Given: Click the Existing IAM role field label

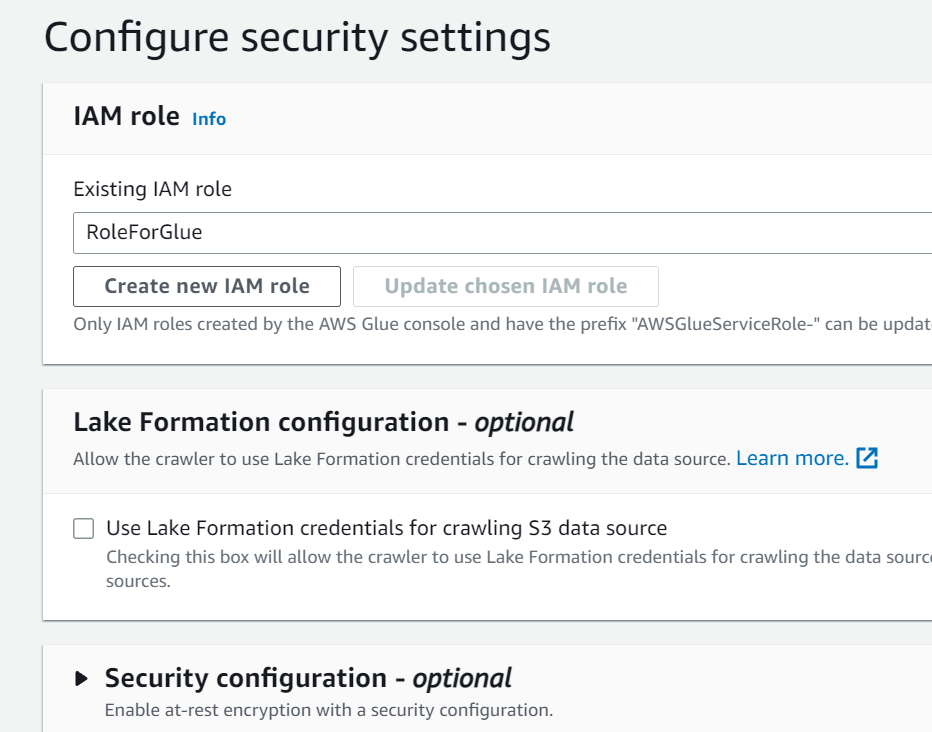Looking at the screenshot, I should click(x=153, y=189).
